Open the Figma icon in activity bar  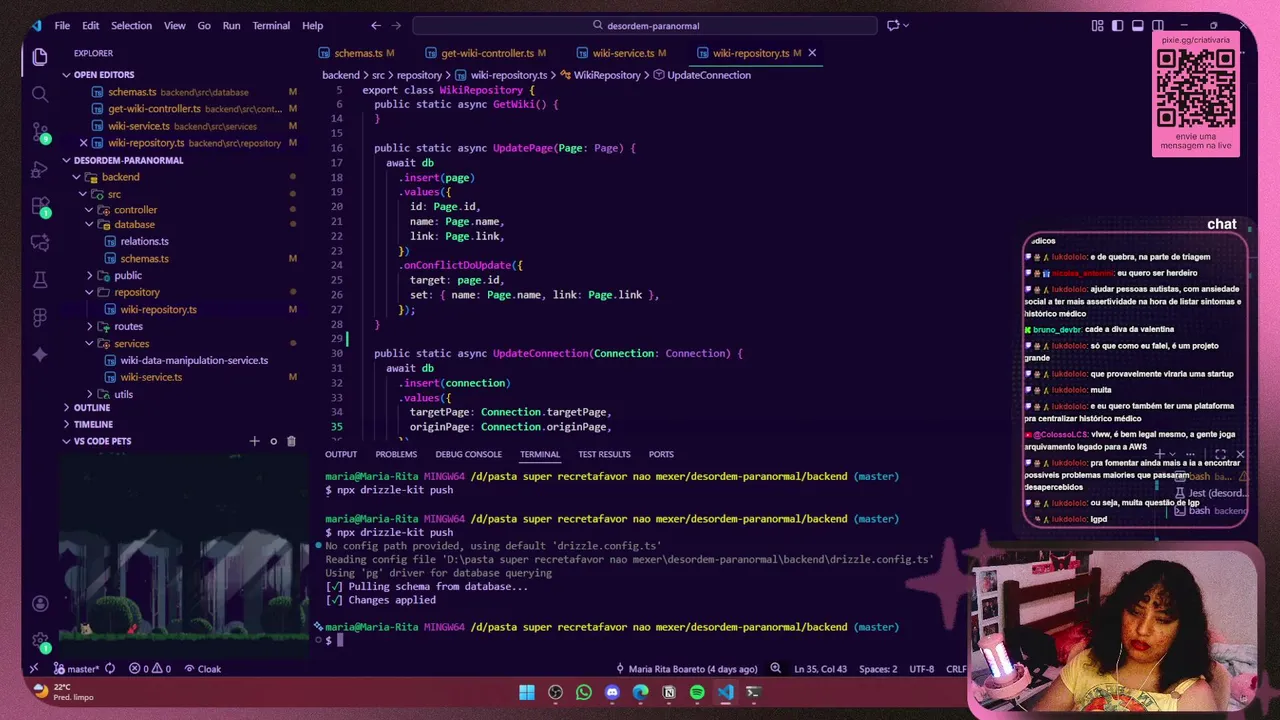point(40,317)
